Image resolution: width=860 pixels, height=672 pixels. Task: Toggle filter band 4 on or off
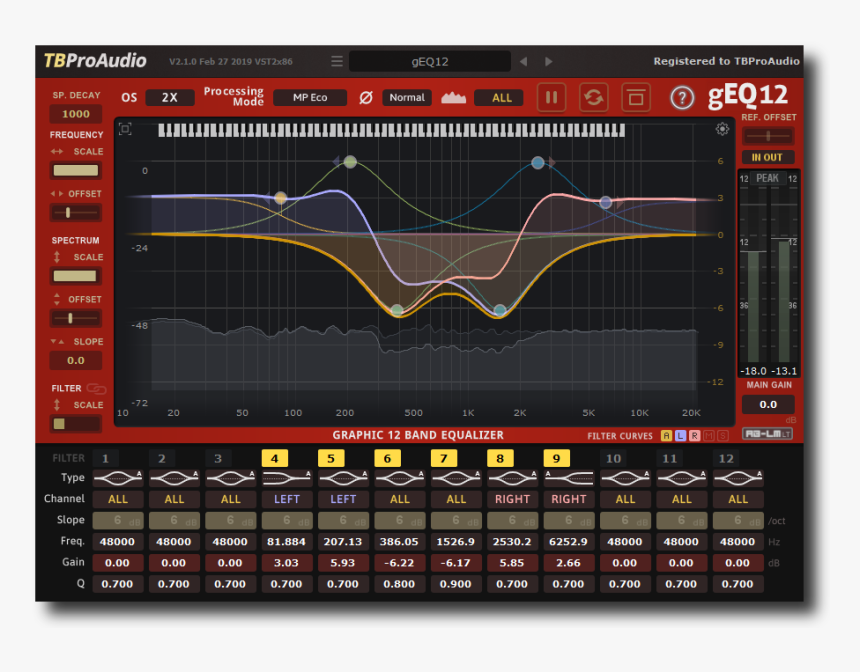coord(275,458)
